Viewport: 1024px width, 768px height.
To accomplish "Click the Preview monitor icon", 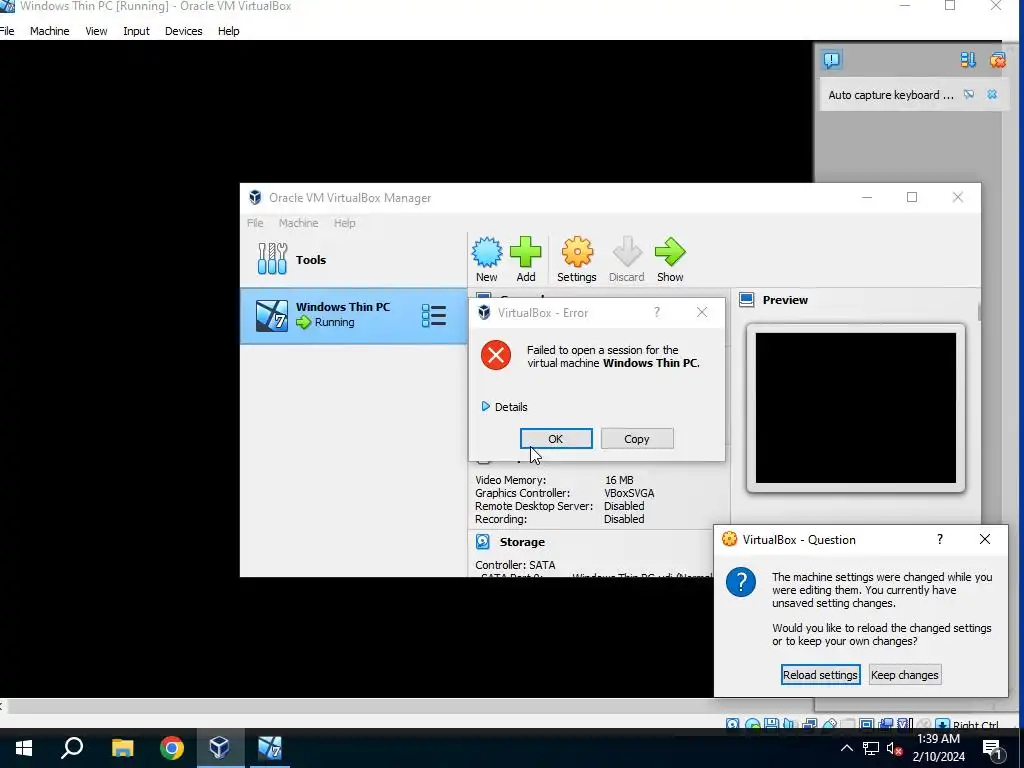I will point(746,300).
